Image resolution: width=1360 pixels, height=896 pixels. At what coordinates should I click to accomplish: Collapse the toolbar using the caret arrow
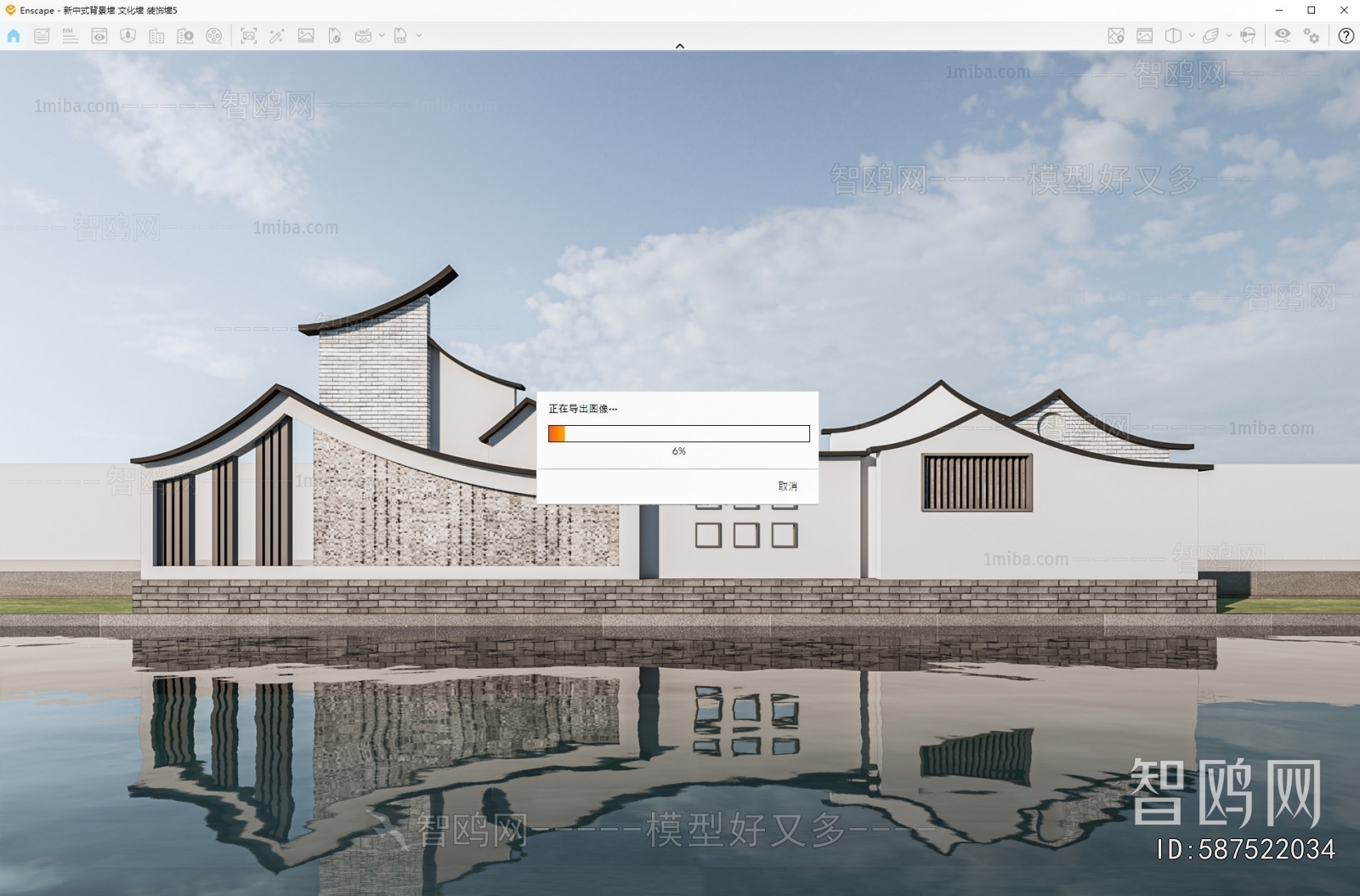680,46
